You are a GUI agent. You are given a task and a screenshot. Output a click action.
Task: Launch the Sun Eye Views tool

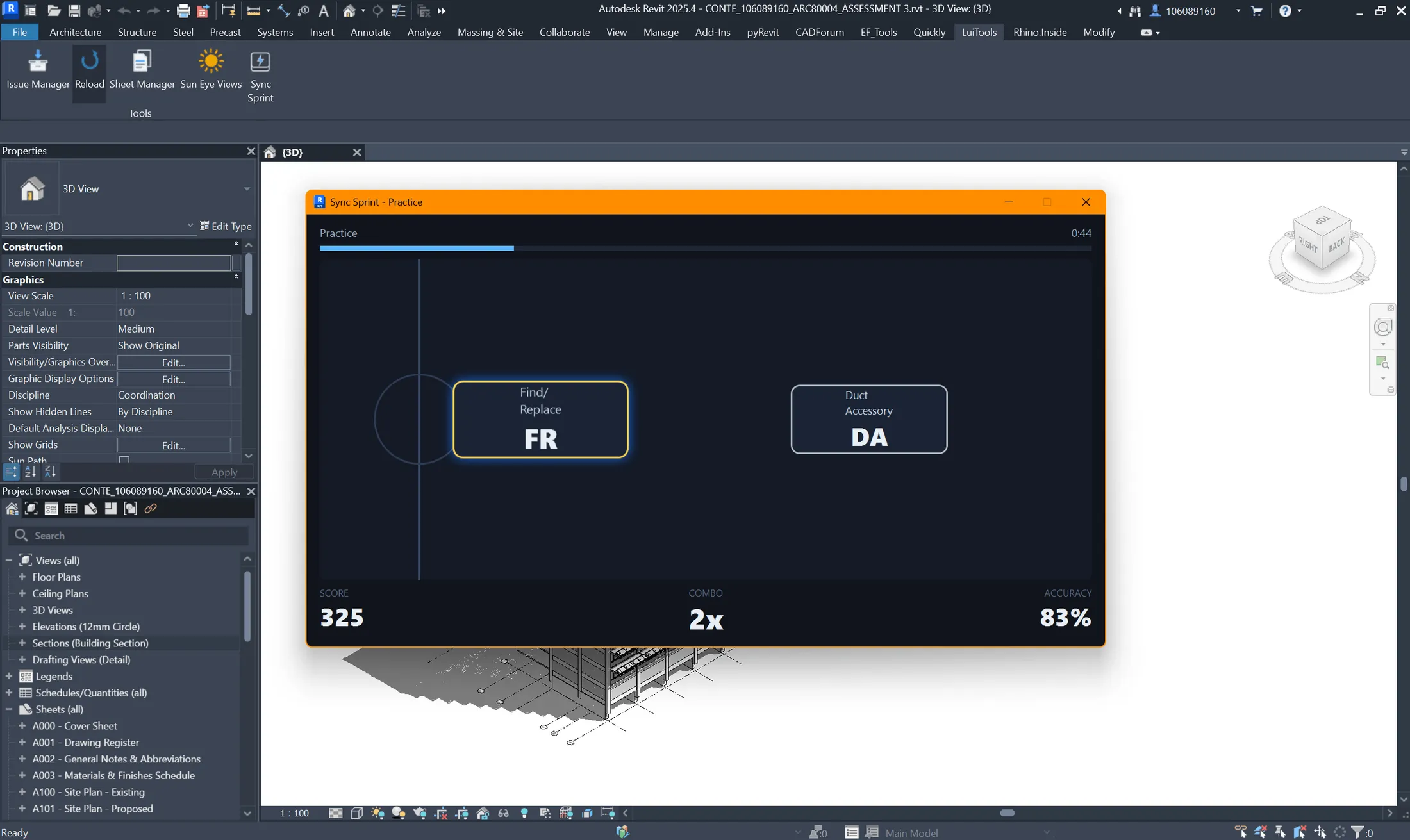coord(211,69)
